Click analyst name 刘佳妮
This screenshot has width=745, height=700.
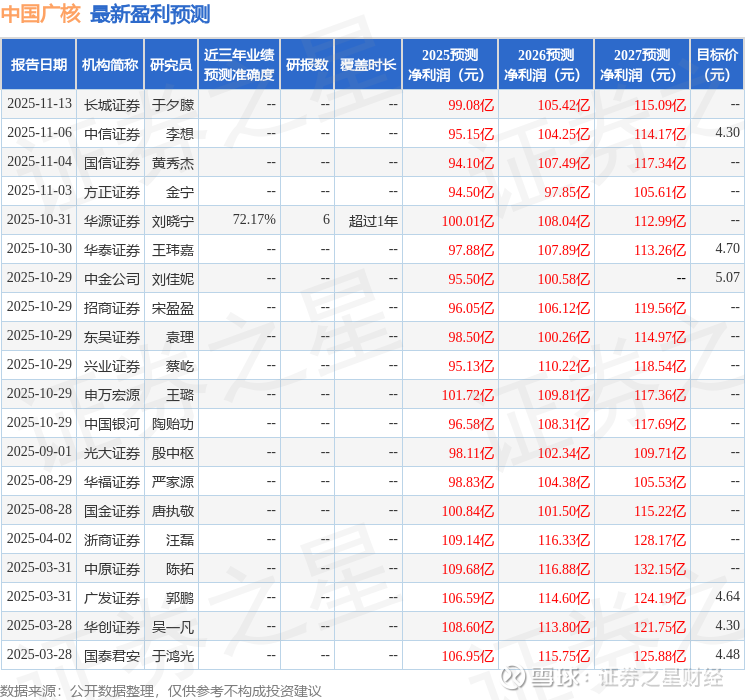coord(173,279)
